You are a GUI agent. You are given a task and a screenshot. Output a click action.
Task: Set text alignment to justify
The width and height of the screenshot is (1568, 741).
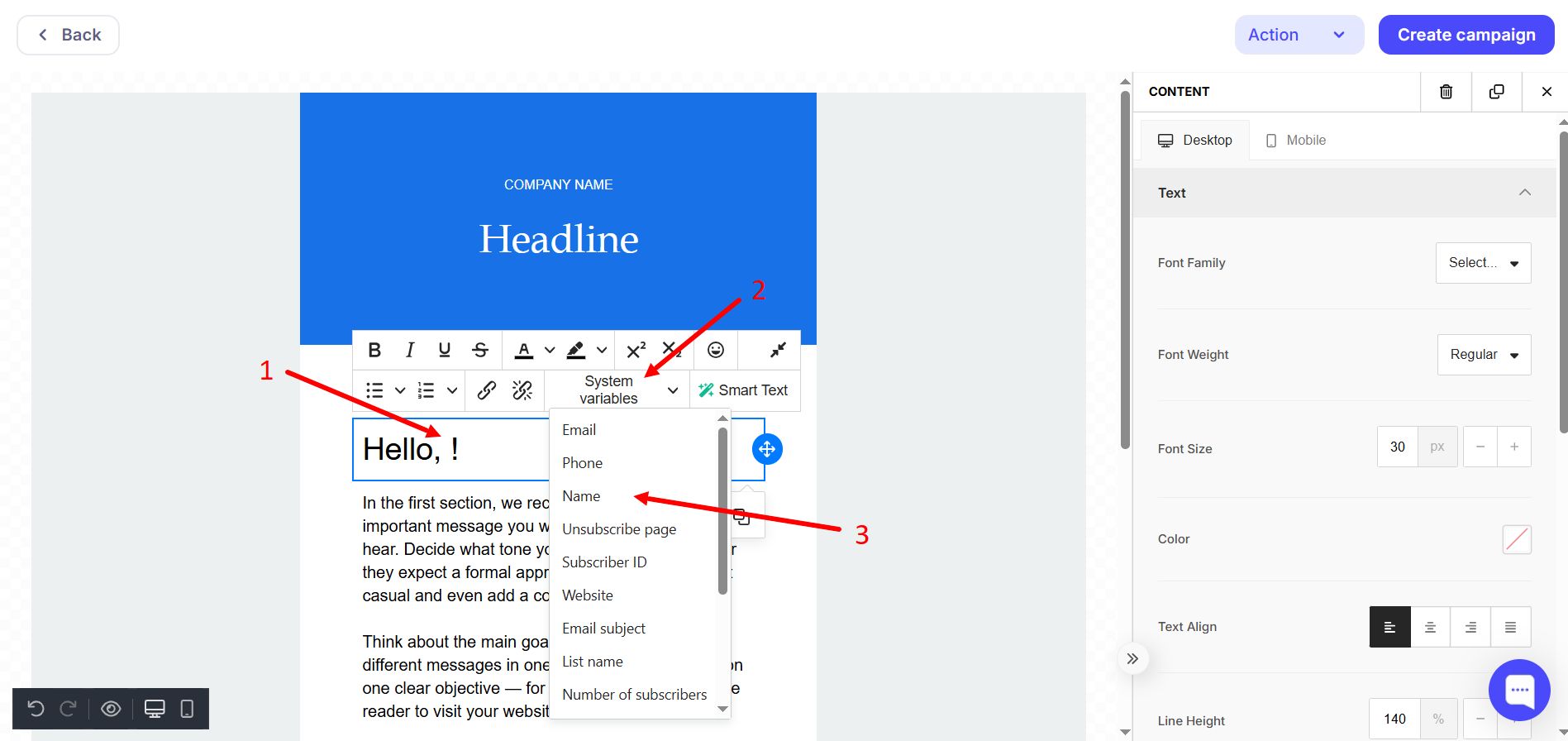(x=1510, y=627)
